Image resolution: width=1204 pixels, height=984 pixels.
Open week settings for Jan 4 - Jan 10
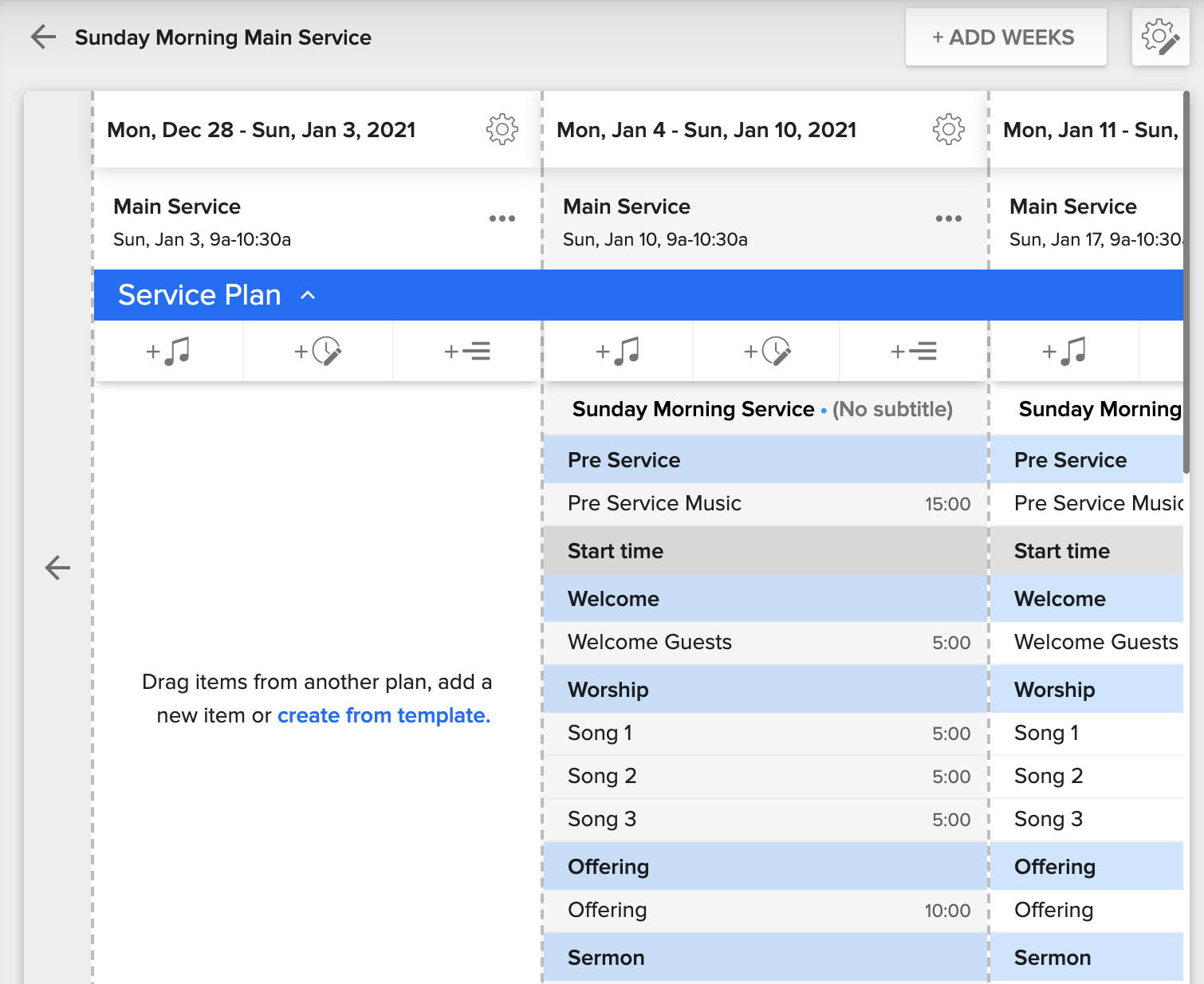947,129
